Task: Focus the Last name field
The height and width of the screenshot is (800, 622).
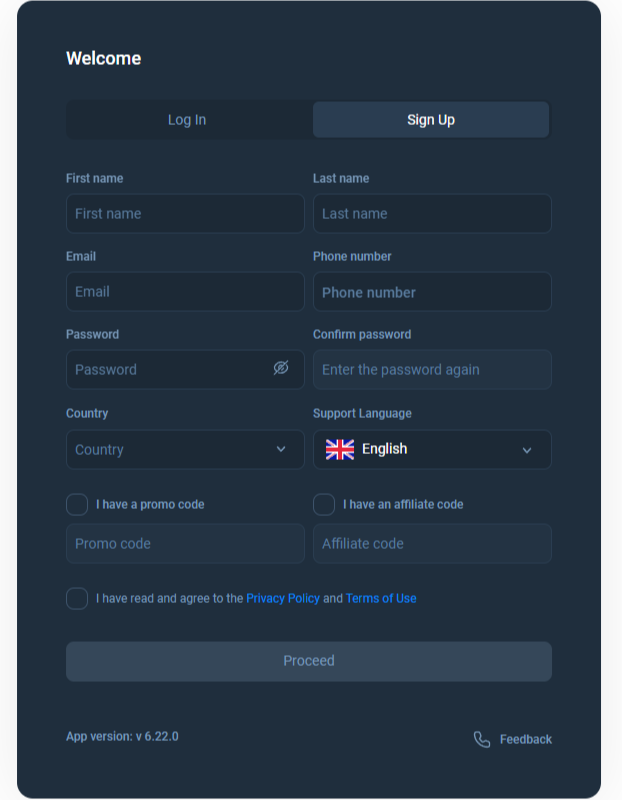Action: [432, 213]
